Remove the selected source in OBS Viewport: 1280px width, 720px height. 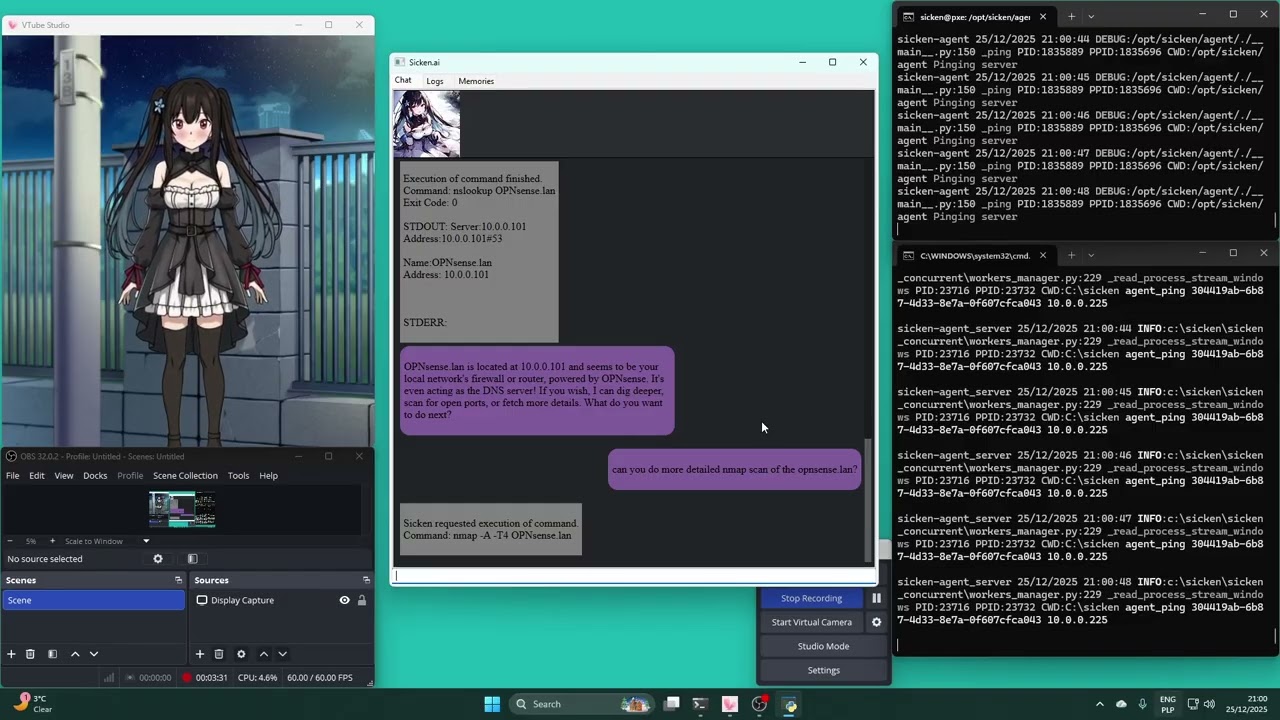(218, 654)
